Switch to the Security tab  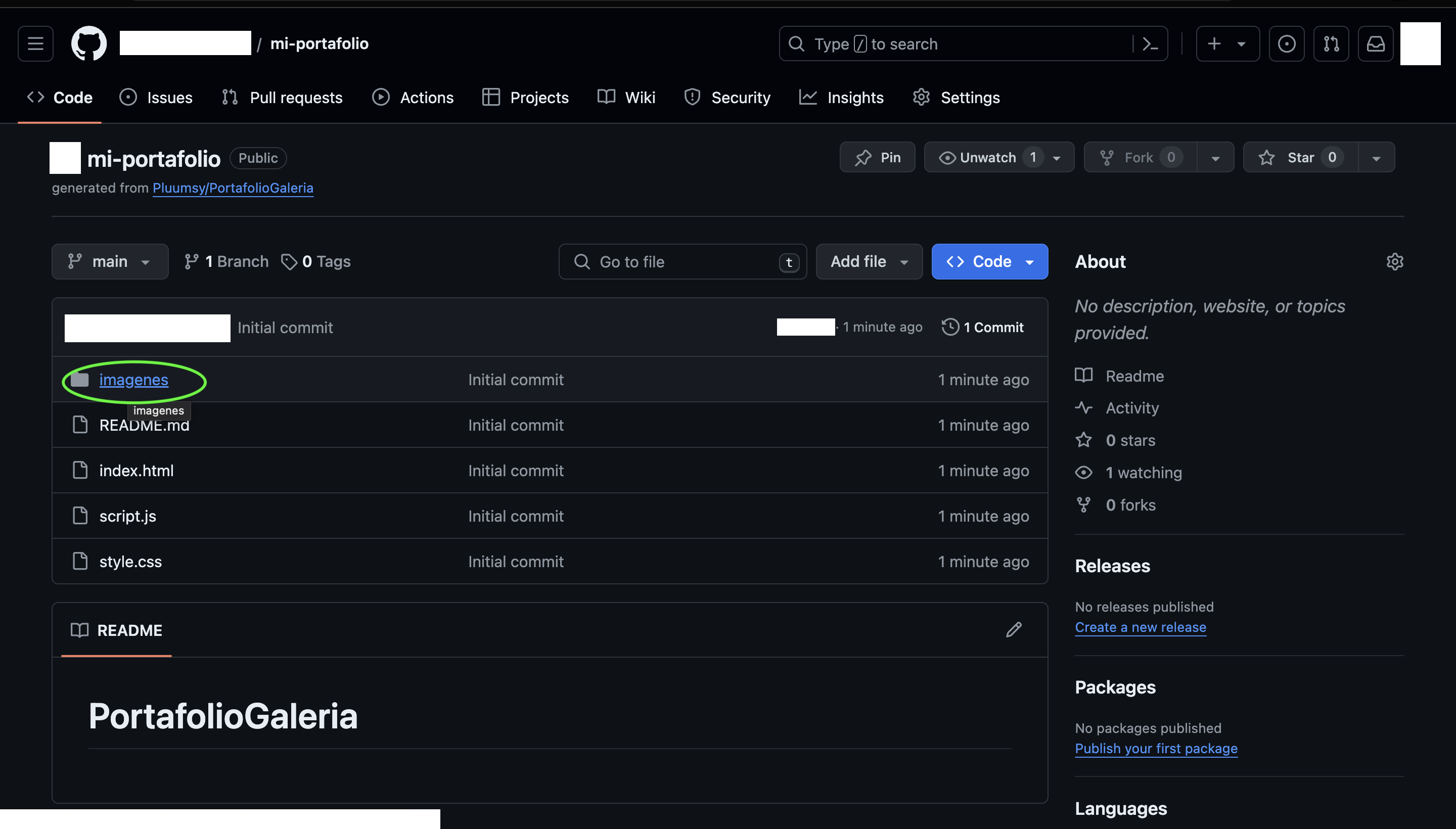(x=727, y=98)
